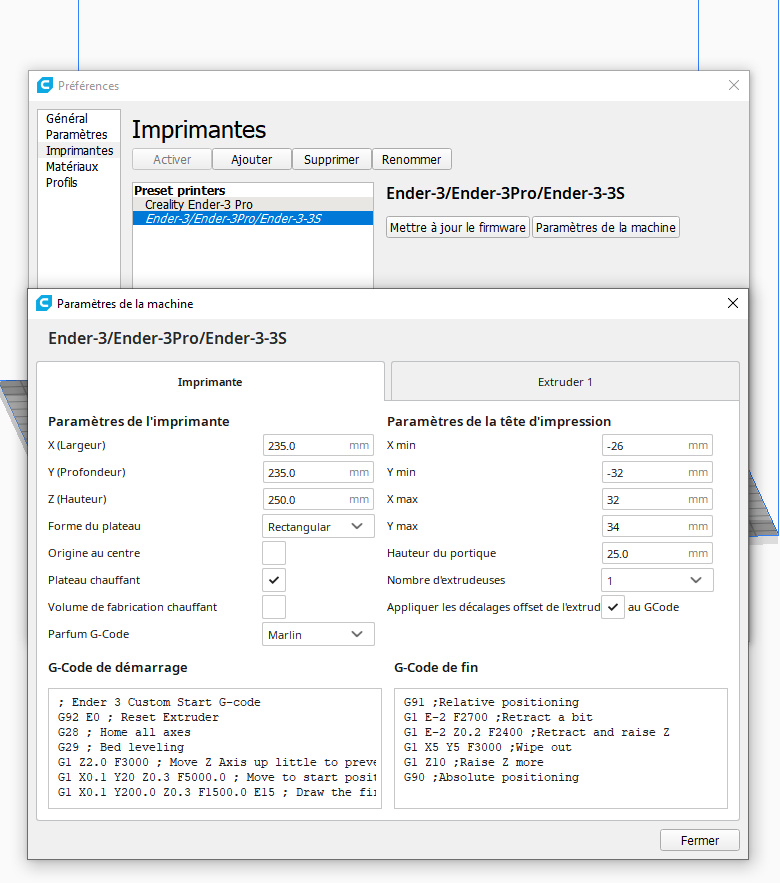Open Paramètres in the Préférences sidebar
Image resolution: width=780 pixels, height=883 pixels.
77,135
